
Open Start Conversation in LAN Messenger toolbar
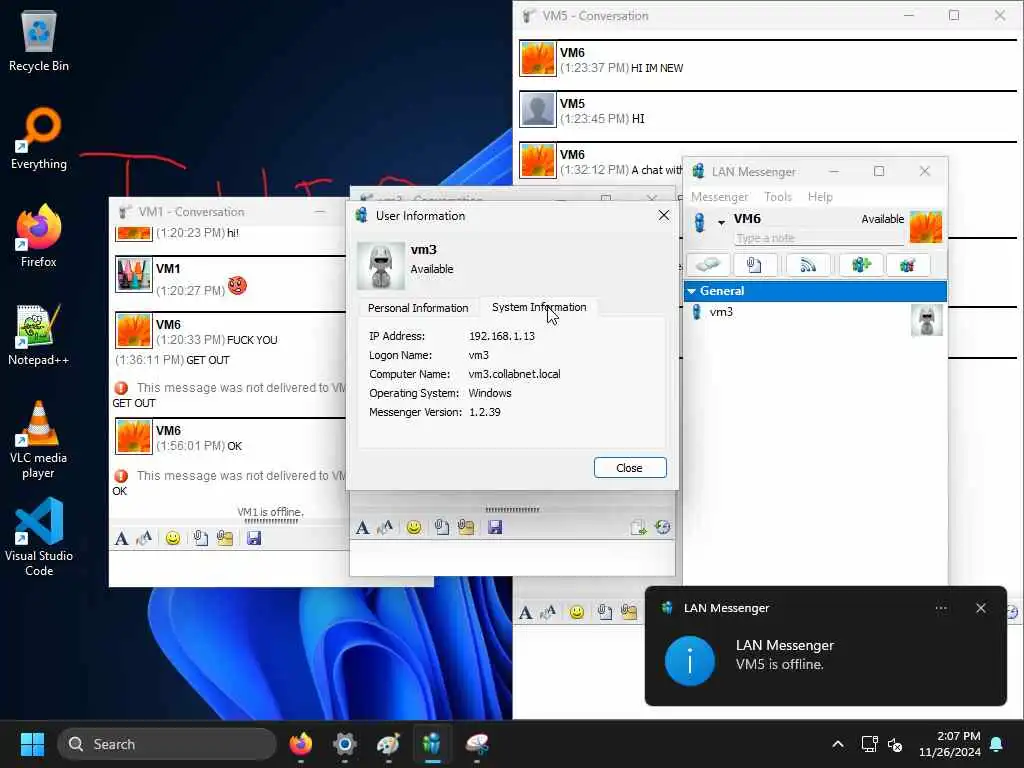(708, 264)
